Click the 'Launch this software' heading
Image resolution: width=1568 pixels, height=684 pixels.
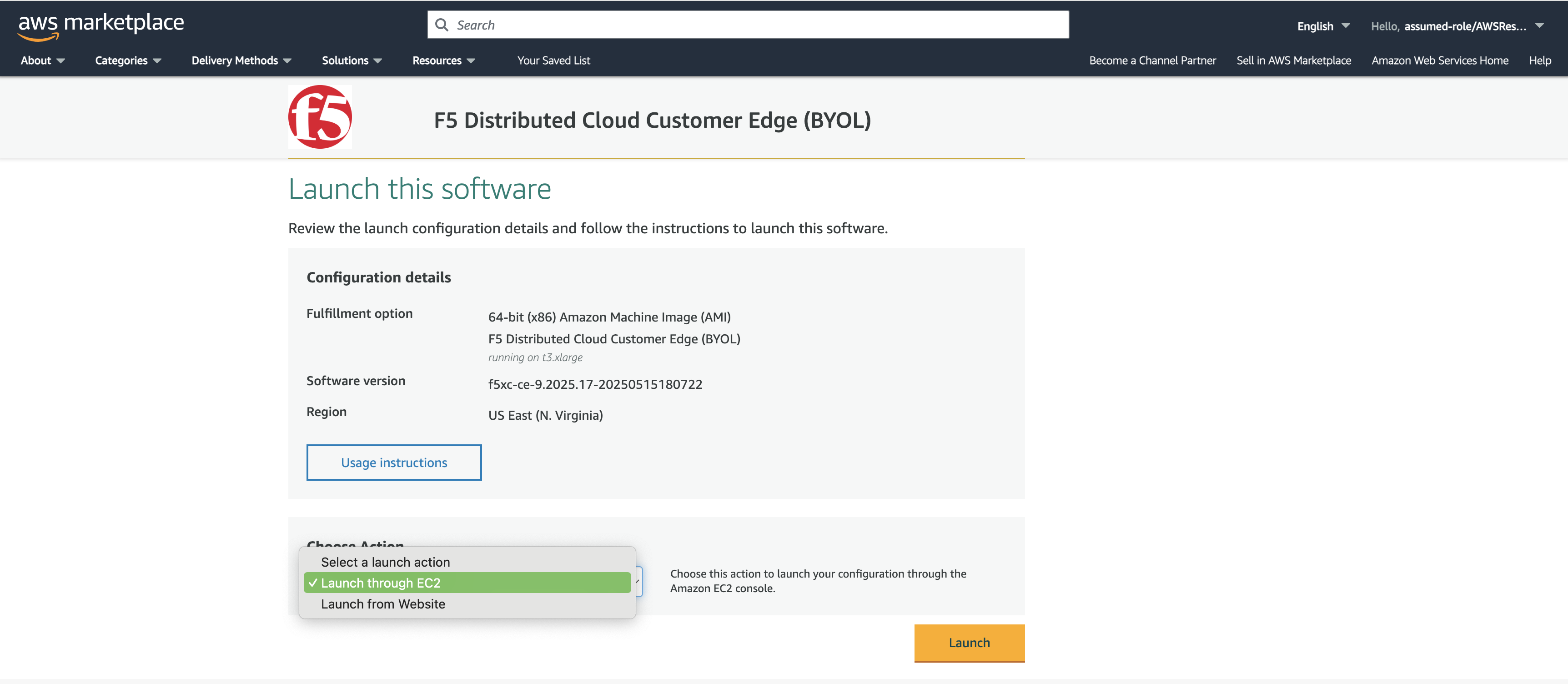pyautogui.click(x=419, y=189)
